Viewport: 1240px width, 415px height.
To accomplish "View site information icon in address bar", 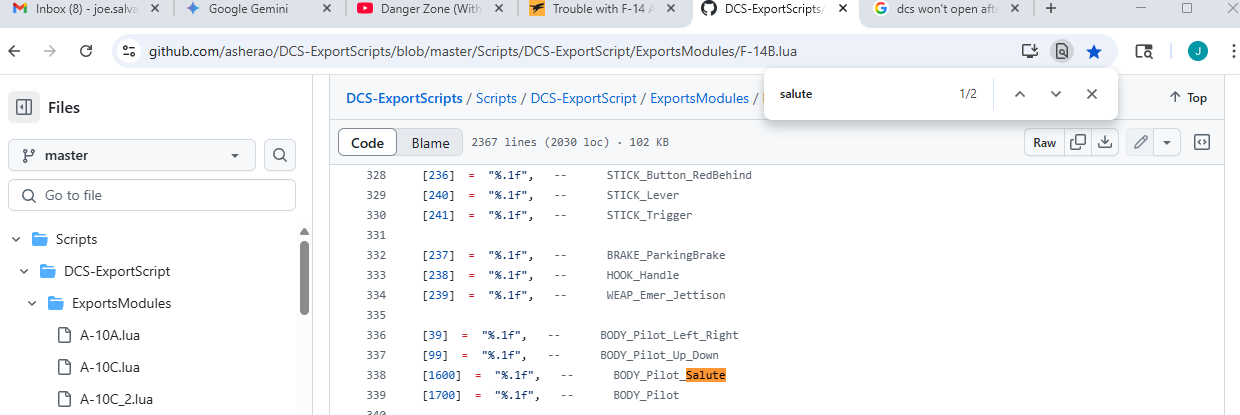I will [x=127, y=50].
